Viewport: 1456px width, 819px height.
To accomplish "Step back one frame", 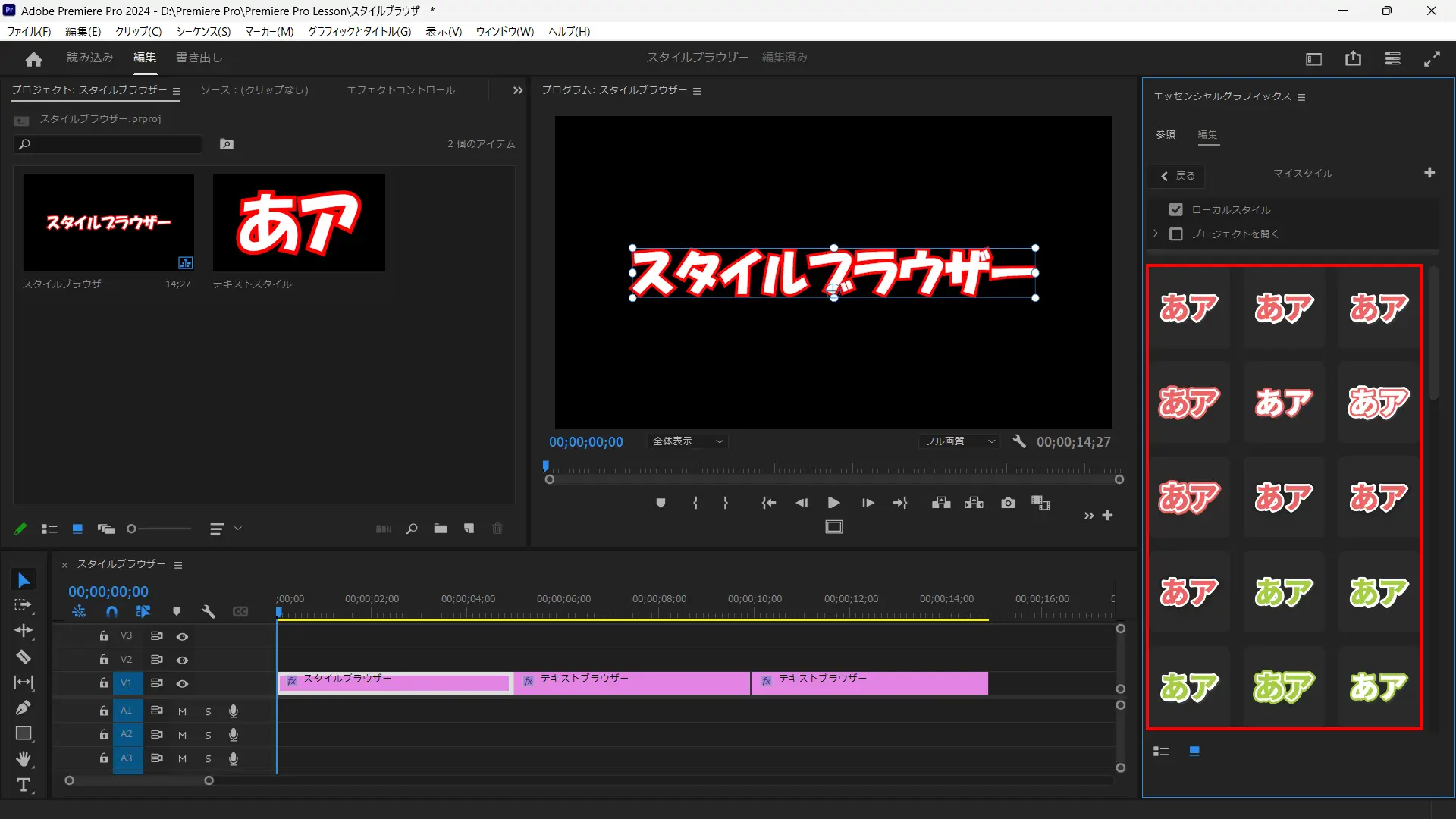I will 802,503.
